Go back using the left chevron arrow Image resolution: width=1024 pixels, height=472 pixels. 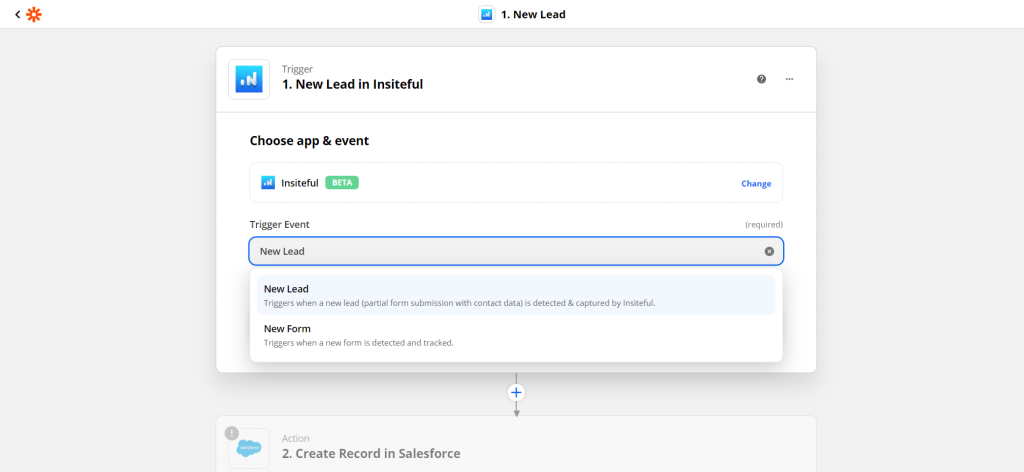coord(18,14)
